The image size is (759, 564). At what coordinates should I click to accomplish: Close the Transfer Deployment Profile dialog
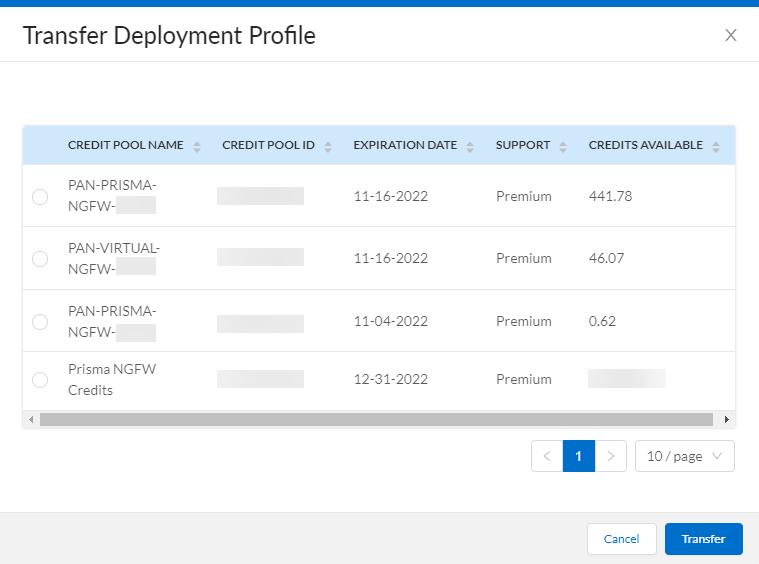[x=730, y=36]
